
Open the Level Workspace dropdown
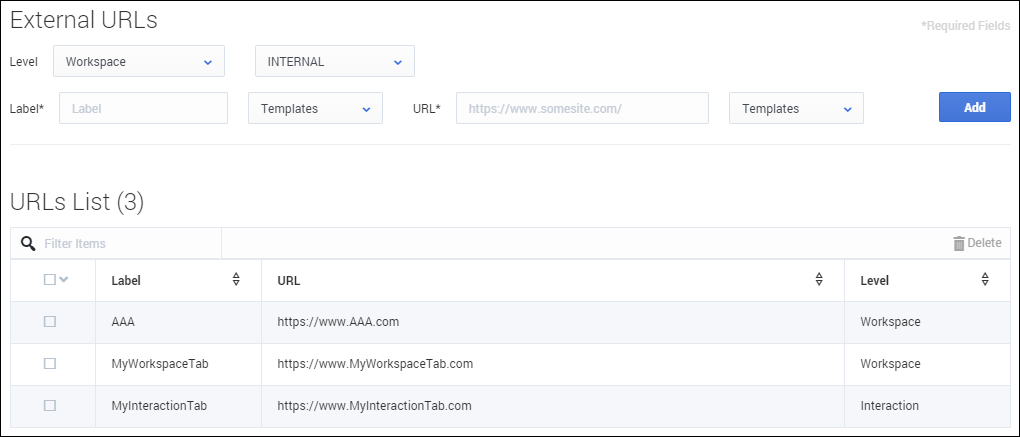(138, 61)
